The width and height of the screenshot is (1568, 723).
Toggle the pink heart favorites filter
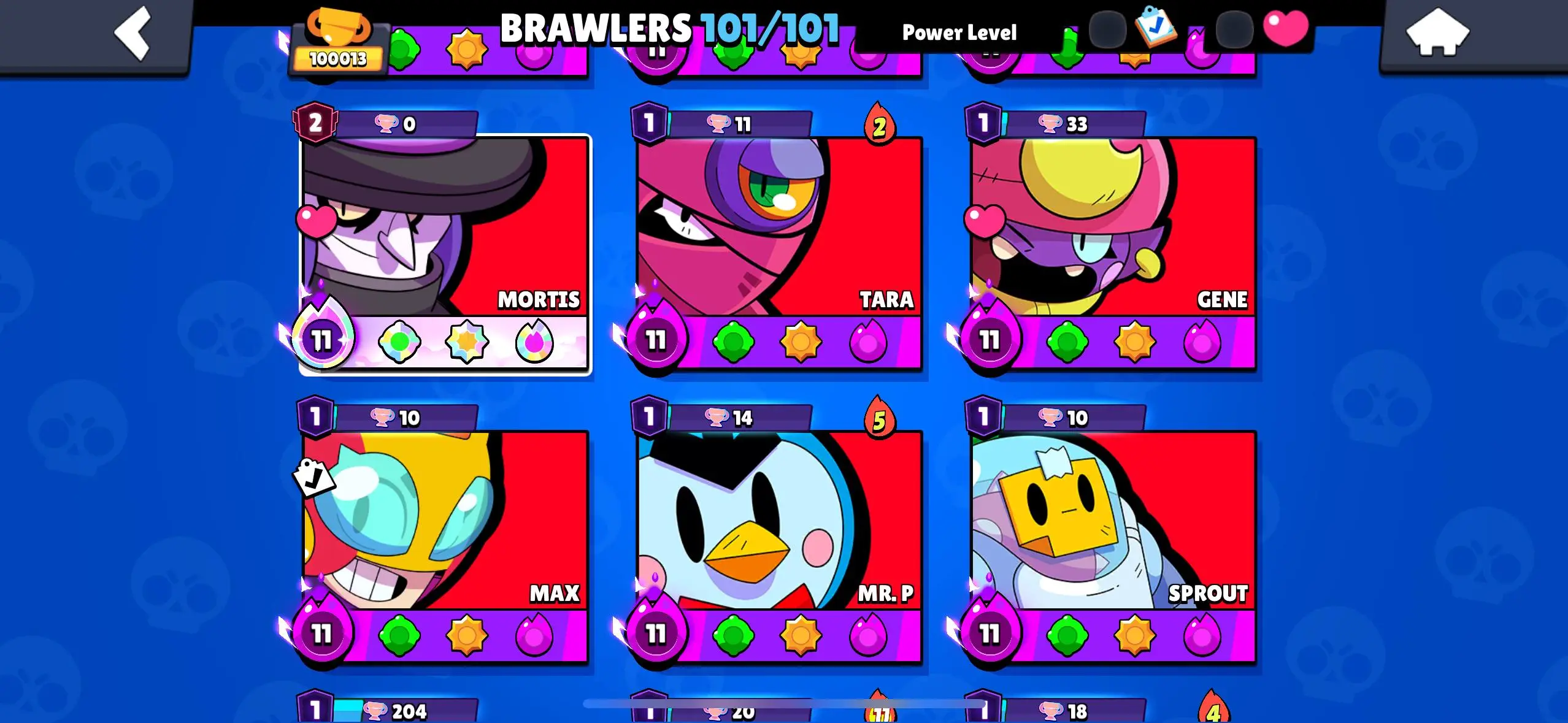[x=1286, y=28]
